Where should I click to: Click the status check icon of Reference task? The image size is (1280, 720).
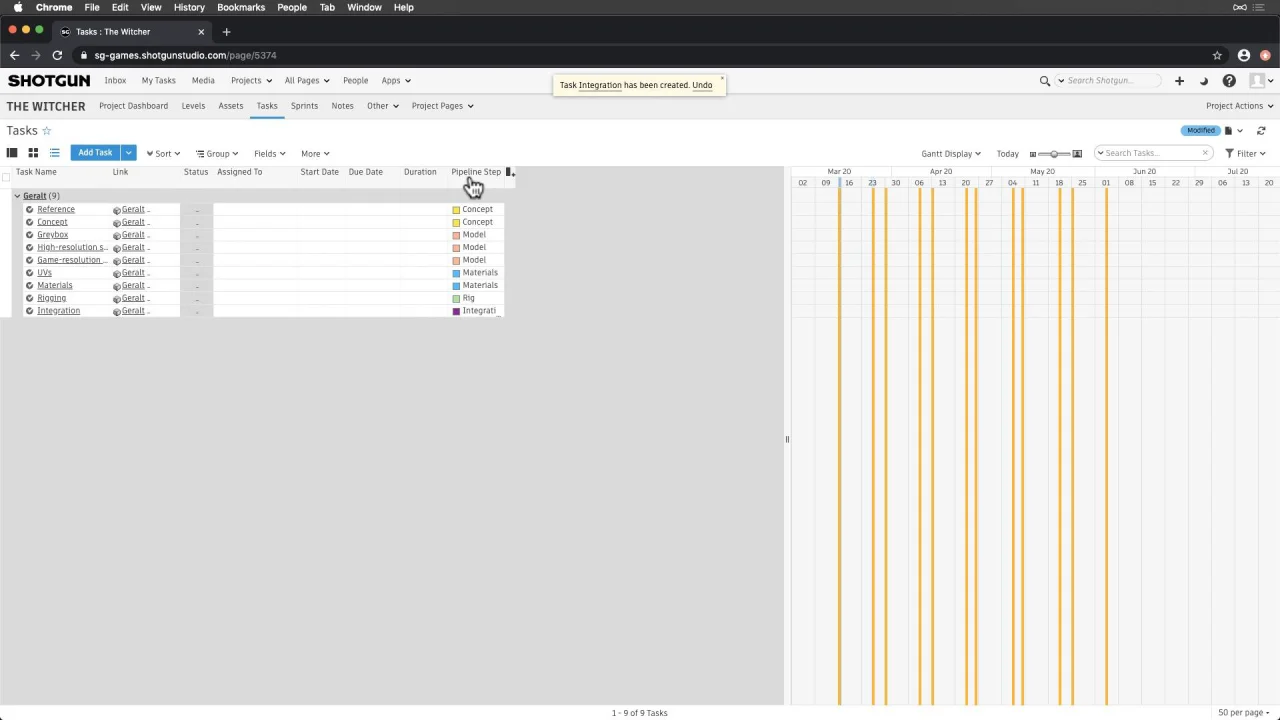[30, 209]
